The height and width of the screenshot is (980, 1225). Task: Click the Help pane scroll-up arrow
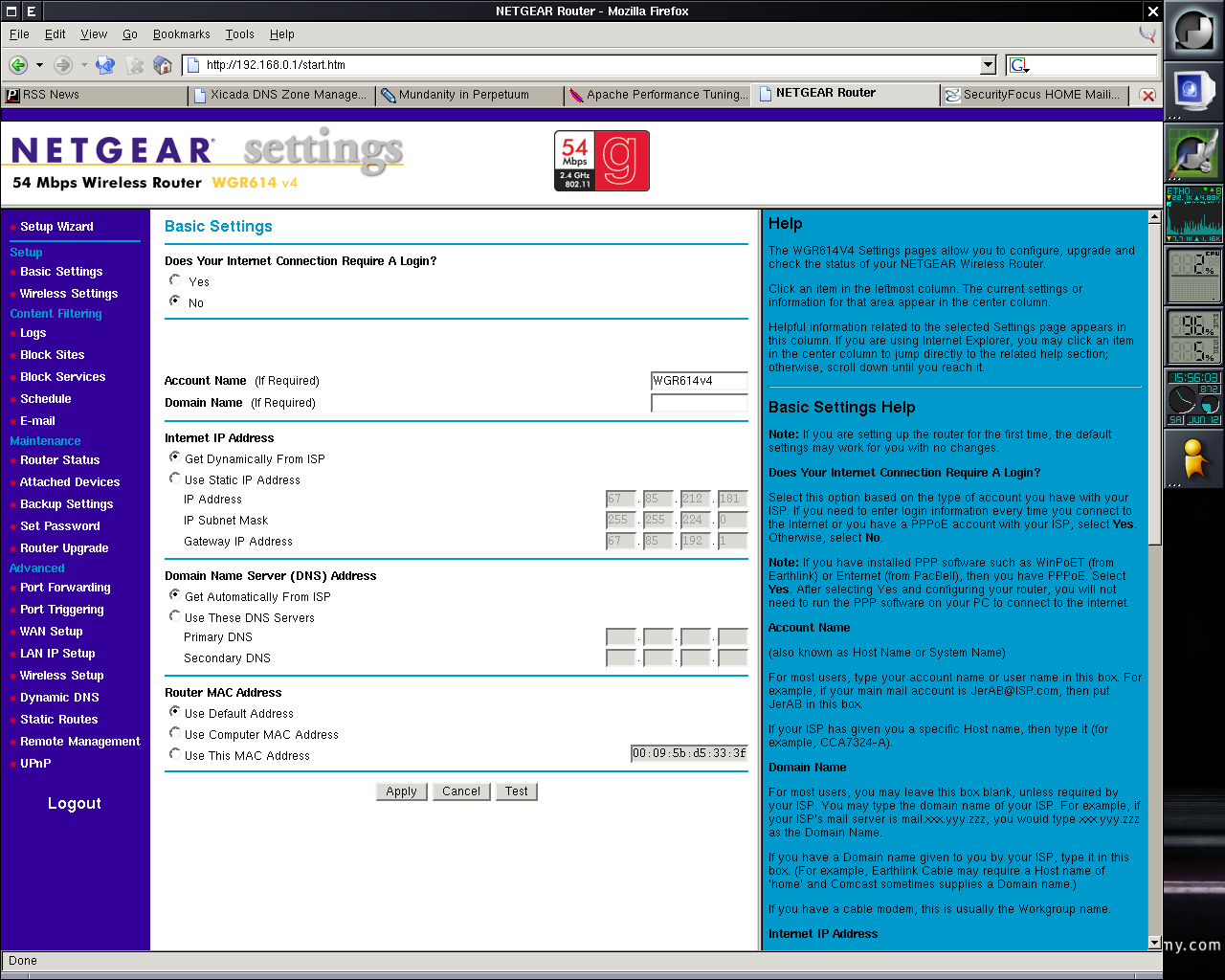[1155, 217]
